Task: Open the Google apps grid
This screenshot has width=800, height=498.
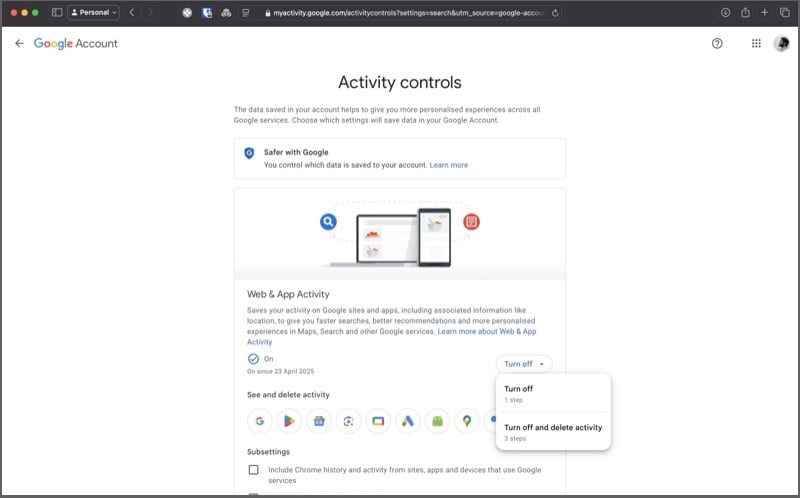Action: tap(755, 44)
